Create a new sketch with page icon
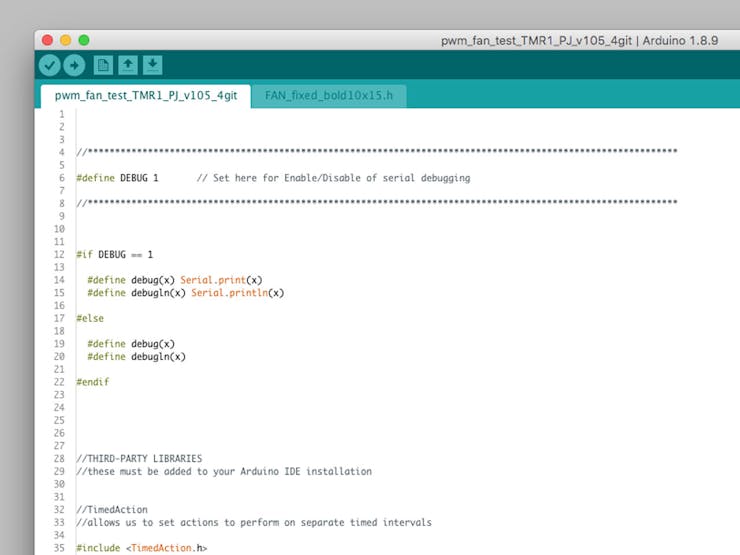The height and width of the screenshot is (555, 740). (x=103, y=65)
